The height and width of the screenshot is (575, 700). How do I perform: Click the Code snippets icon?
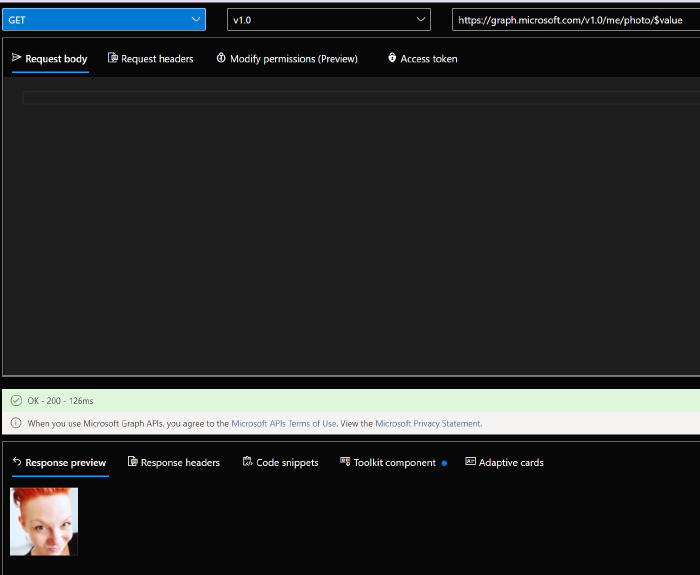click(x=247, y=462)
